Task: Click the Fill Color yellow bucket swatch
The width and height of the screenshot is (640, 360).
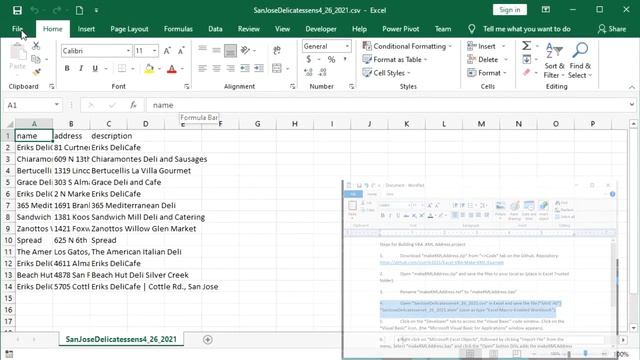Action: (x=149, y=68)
